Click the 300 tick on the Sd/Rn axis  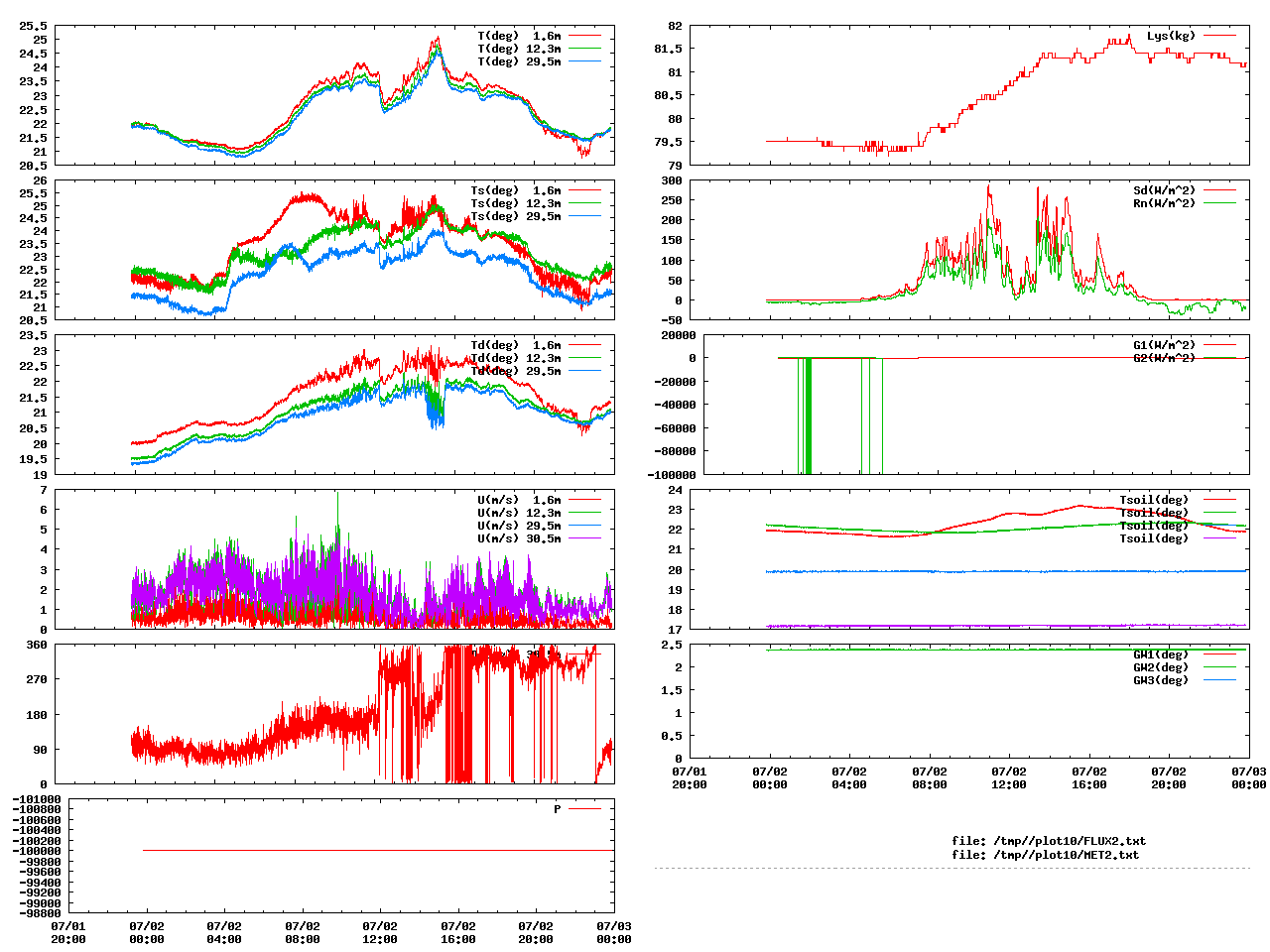pos(672,180)
